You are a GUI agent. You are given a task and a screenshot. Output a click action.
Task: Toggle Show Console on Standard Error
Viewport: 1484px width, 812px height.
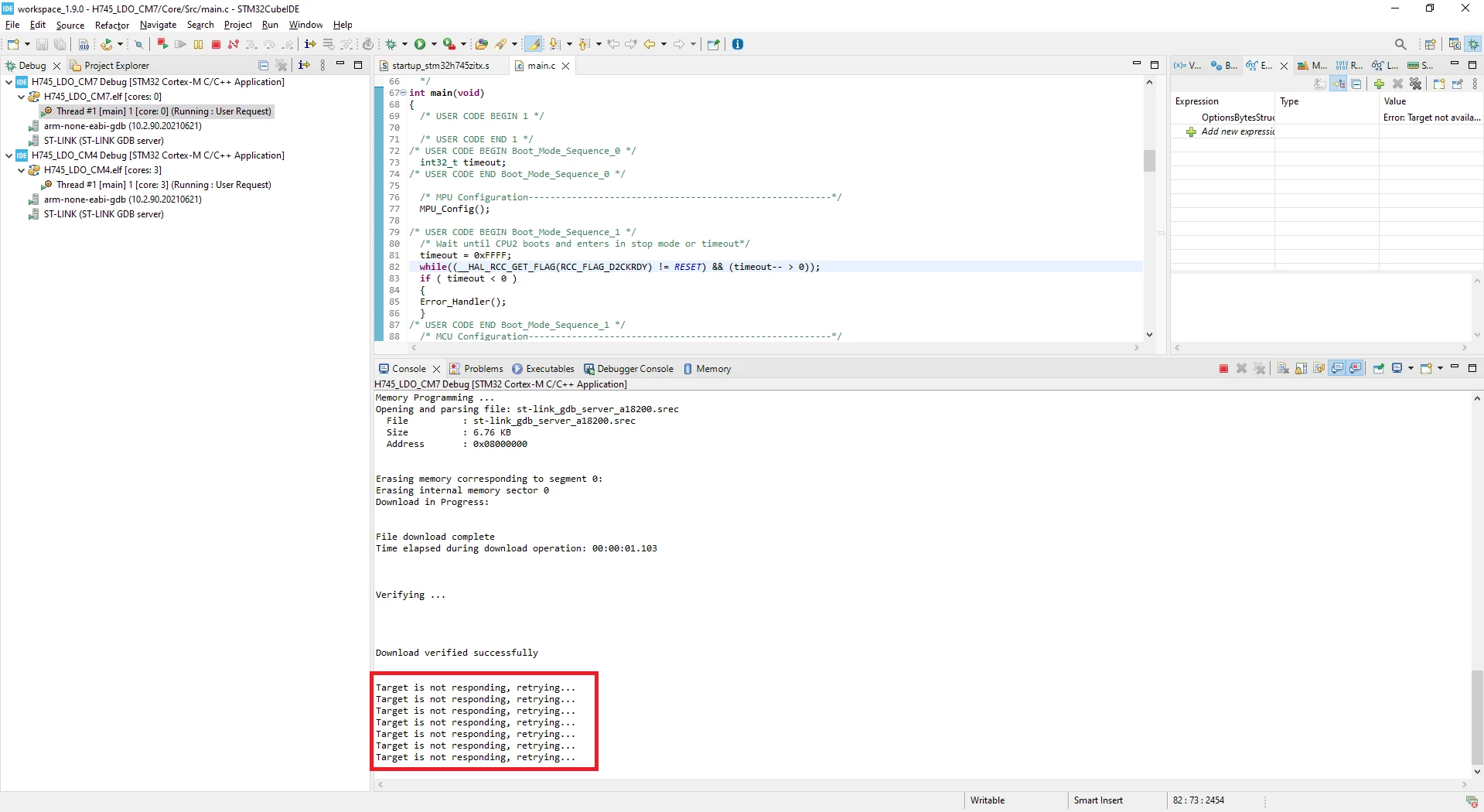point(1355,368)
